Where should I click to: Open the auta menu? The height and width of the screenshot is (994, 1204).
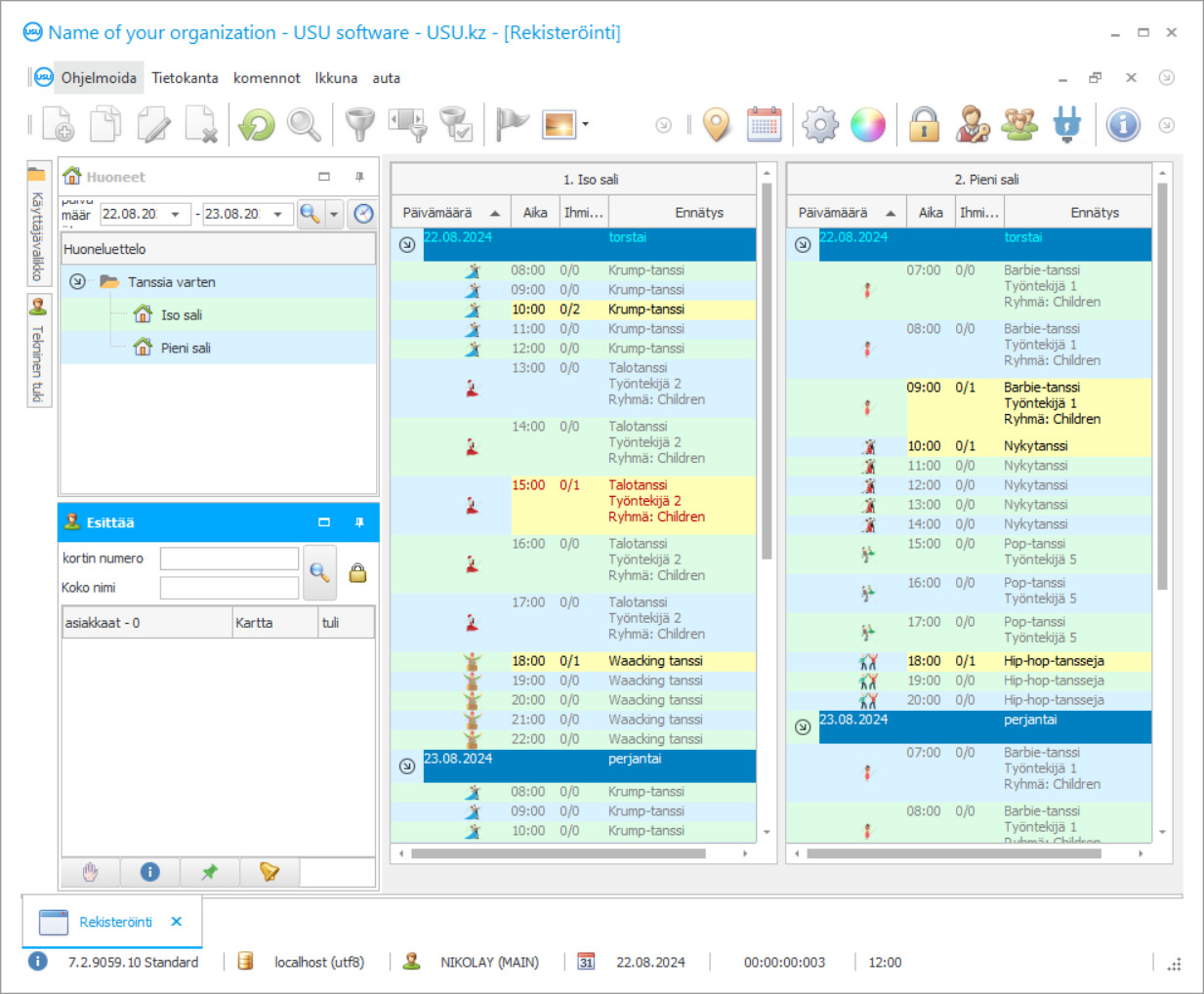[387, 78]
